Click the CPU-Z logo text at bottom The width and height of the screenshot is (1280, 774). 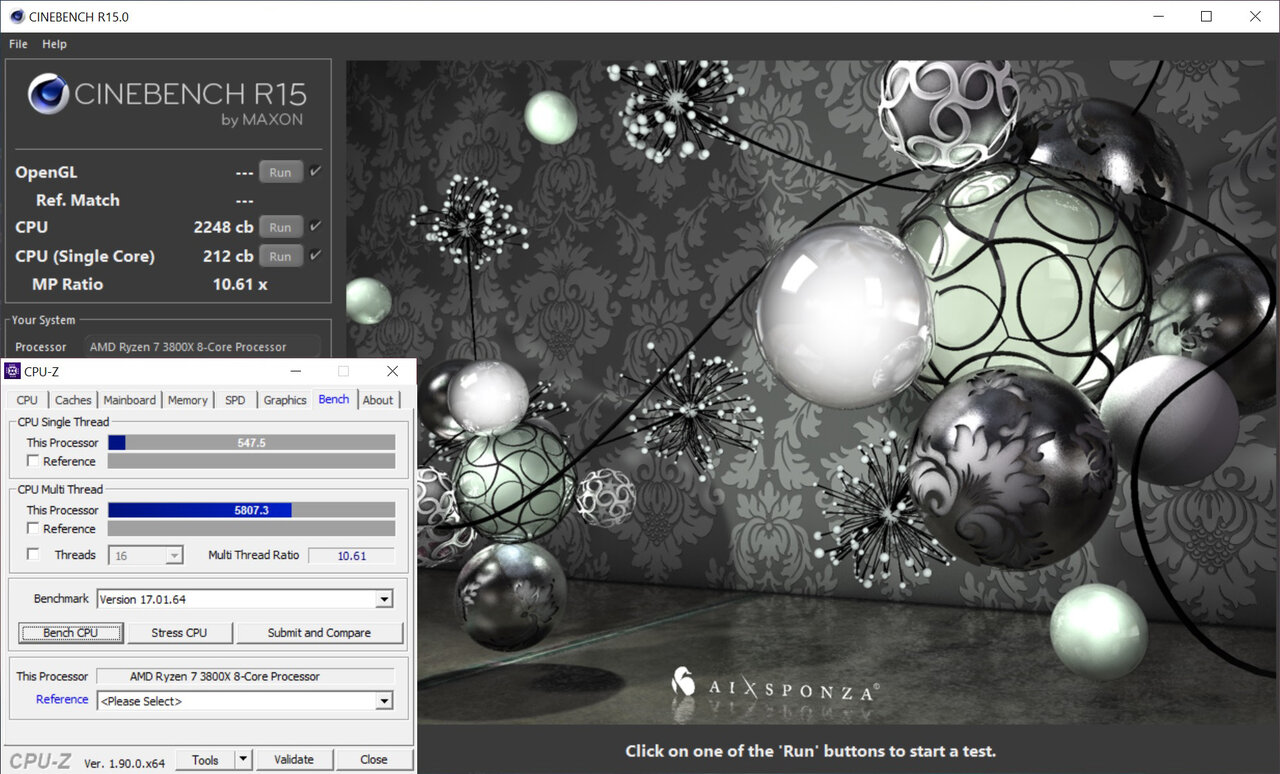(40, 761)
